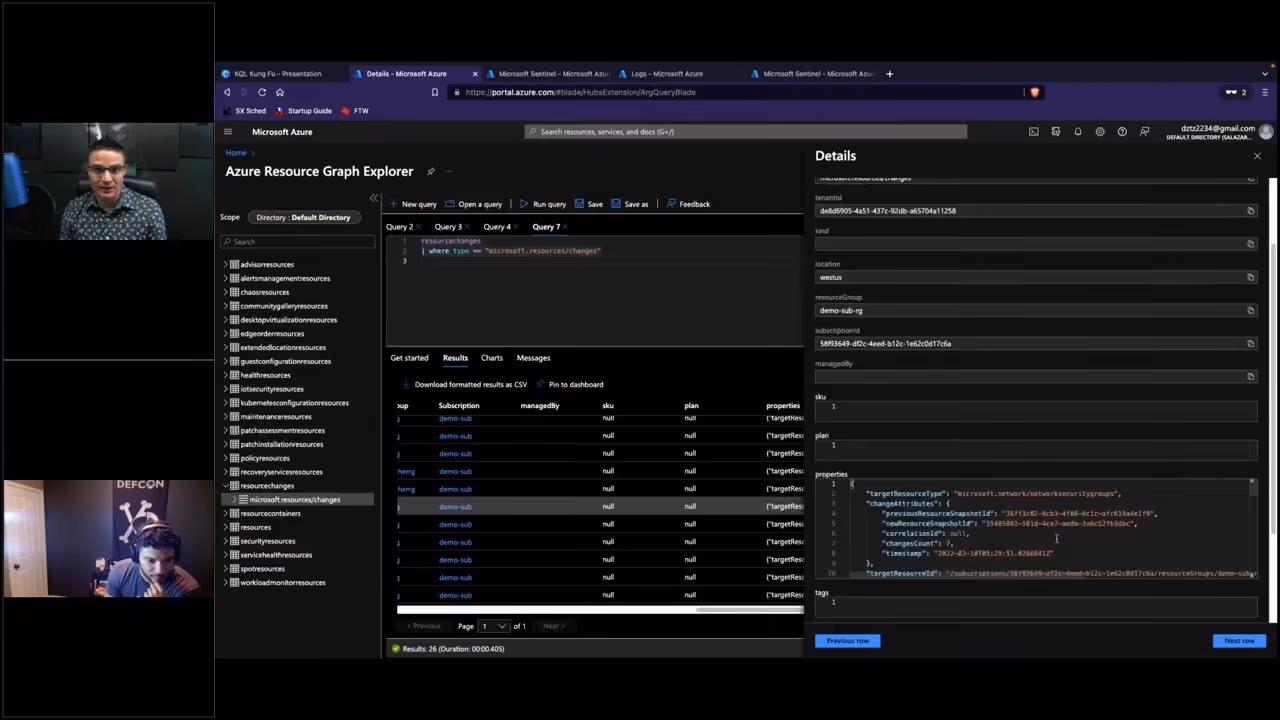Image resolution: width=1280 pixels, height=720 pixels.
Task: Click the Home breadcrumb link
Action: tap(236, 153)
